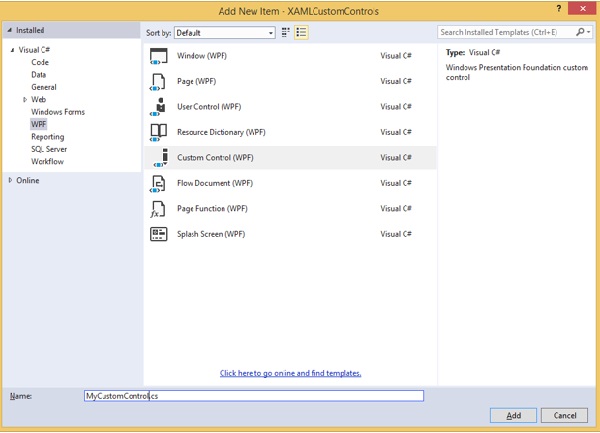Select the Window (WPF) template icon

(x=159, y=56)
